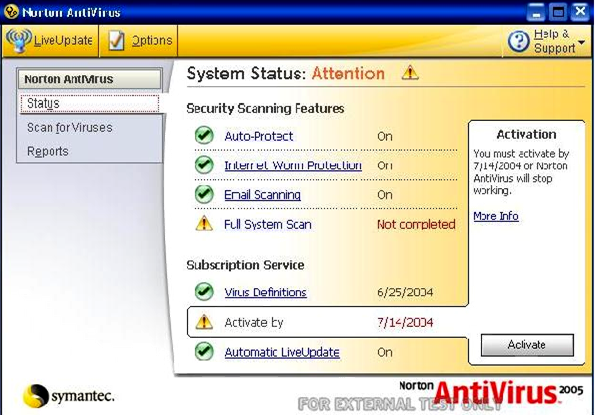
Task: Select Scan for Viruses in sidebar
Action: (70, 127)
